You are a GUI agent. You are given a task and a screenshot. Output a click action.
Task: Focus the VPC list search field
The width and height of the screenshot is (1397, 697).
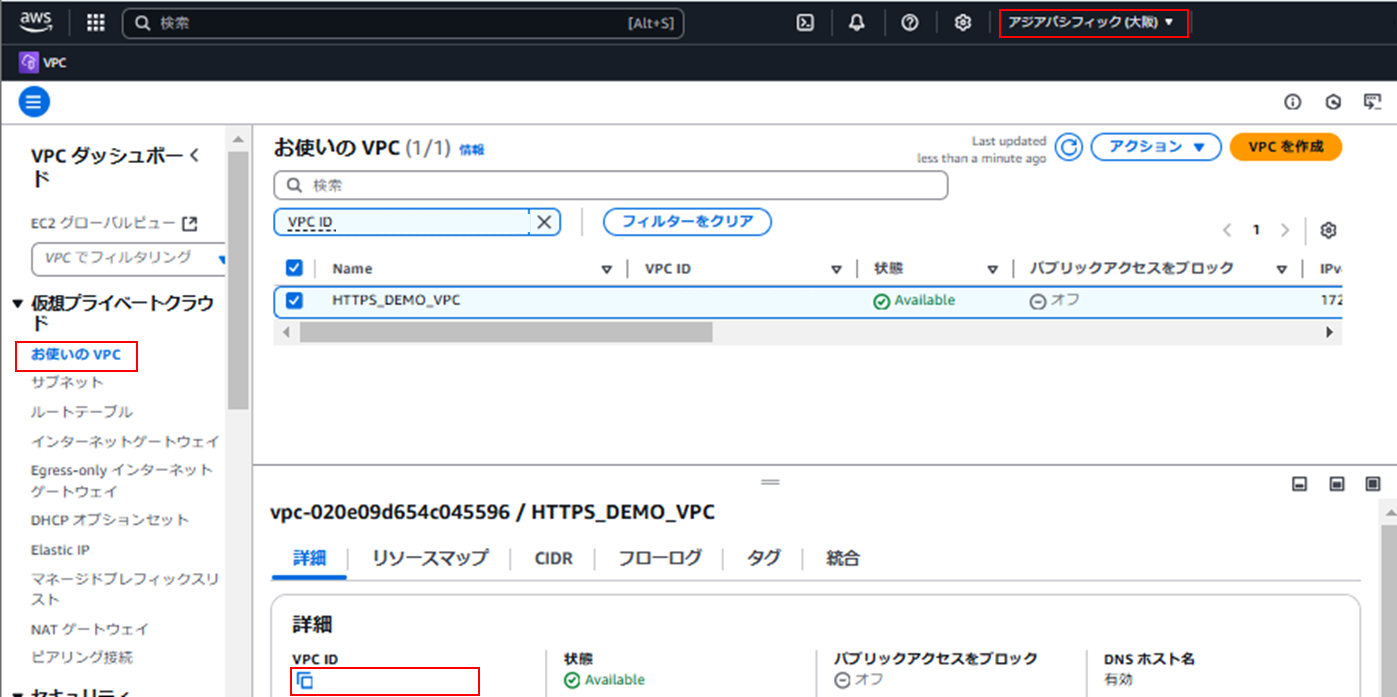point(611,185)
